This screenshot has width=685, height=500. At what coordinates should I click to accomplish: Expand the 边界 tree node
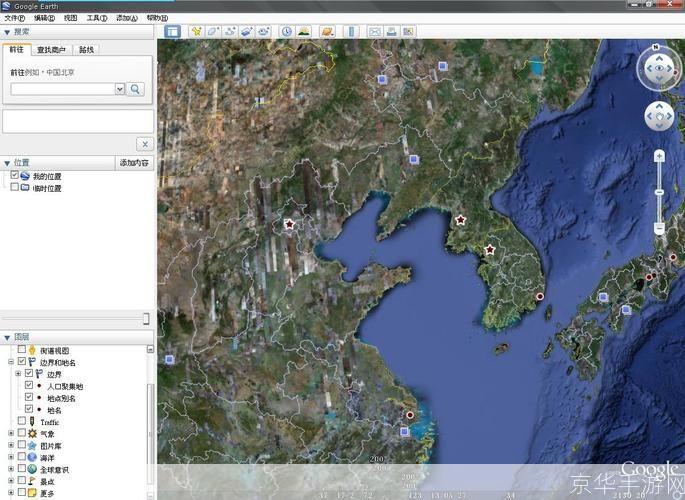(x=18, y=374)
